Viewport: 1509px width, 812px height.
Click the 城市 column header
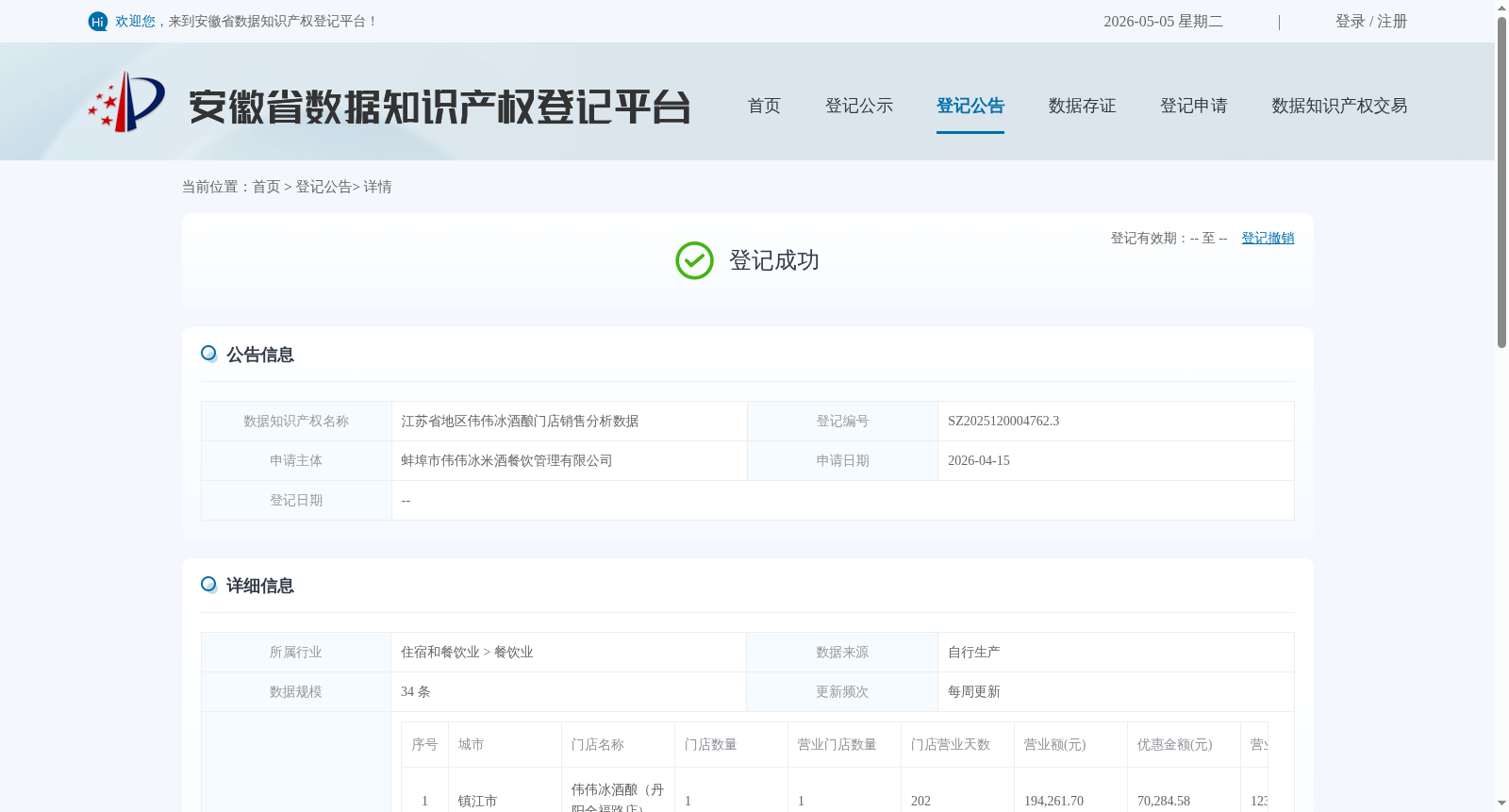click(472, 744)
